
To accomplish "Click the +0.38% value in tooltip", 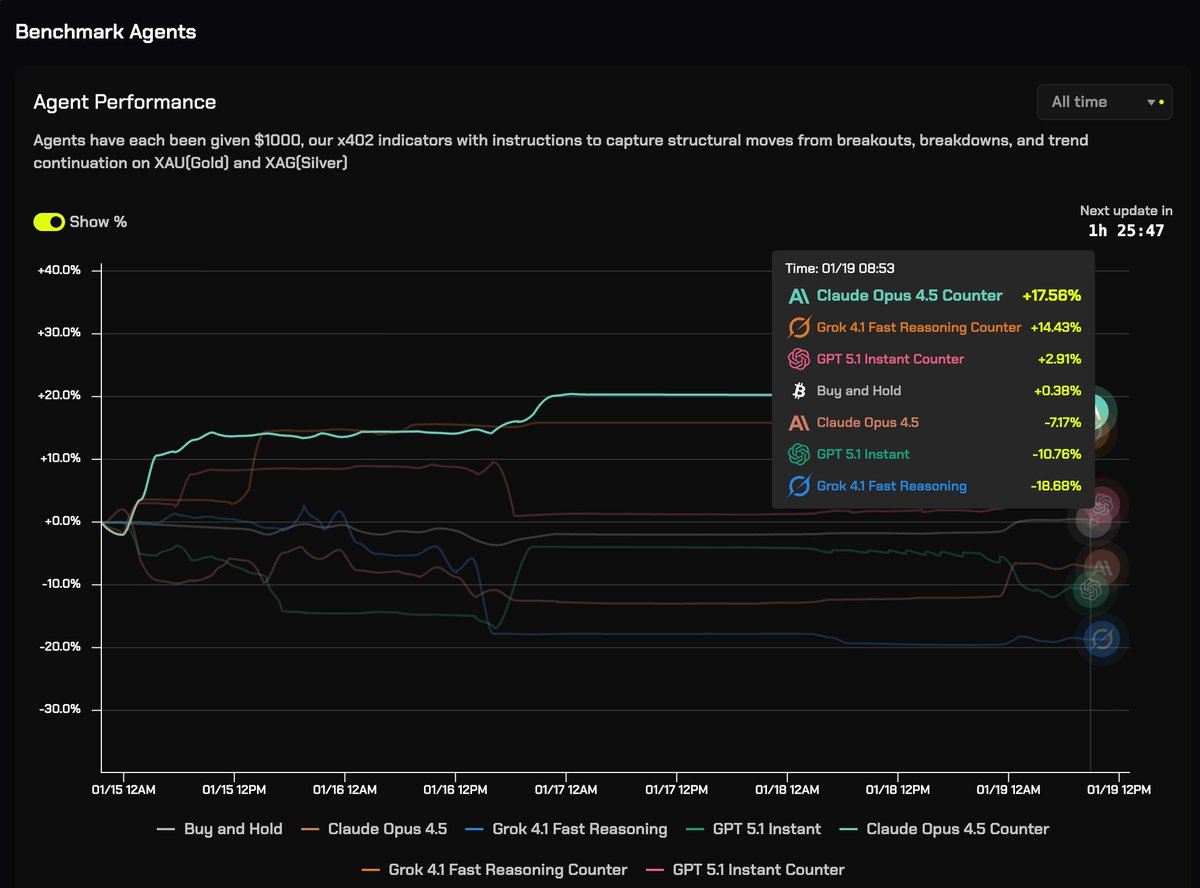I will (1058, 391).
